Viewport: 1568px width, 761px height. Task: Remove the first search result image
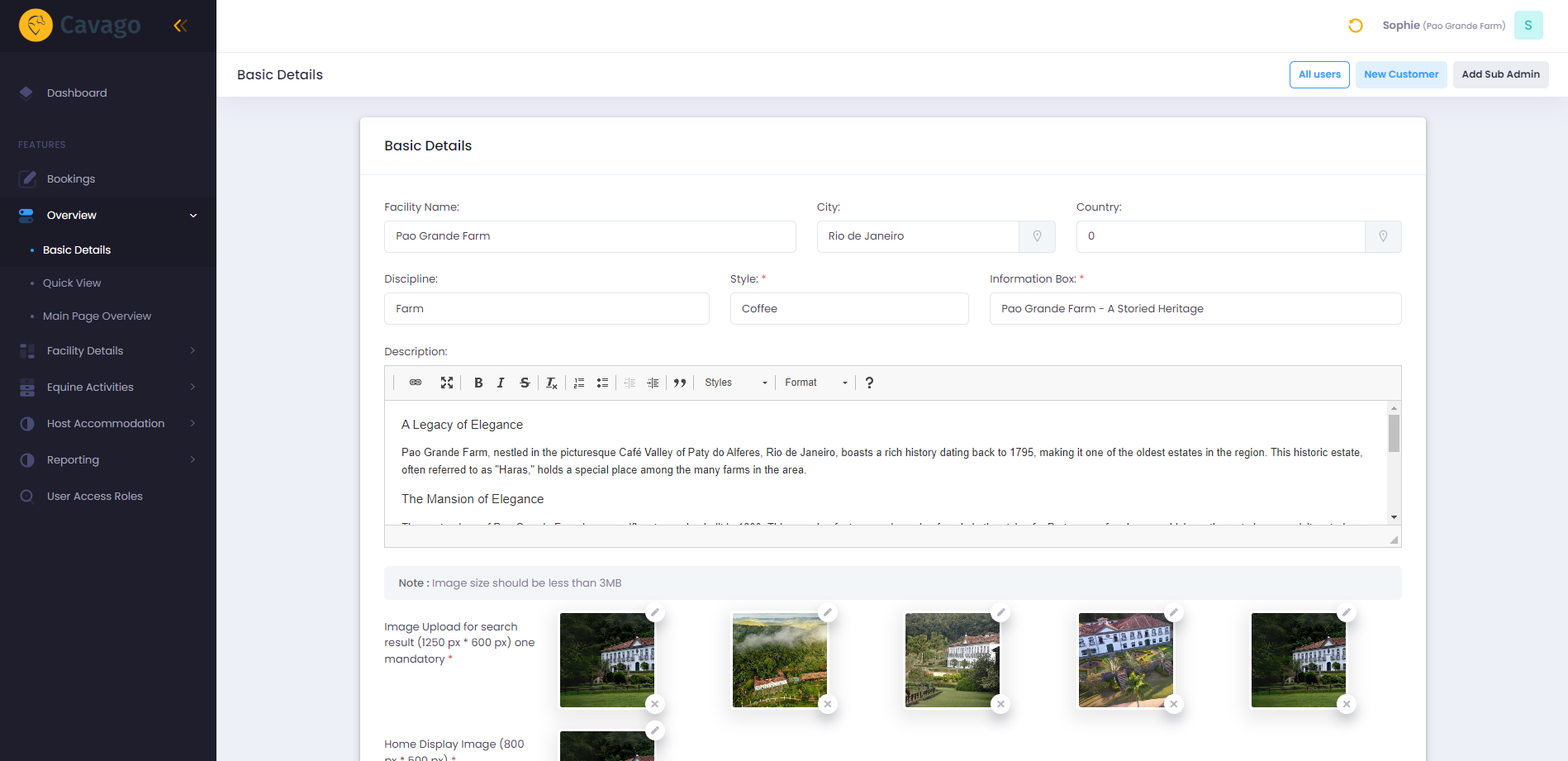[x=655, y=704]
